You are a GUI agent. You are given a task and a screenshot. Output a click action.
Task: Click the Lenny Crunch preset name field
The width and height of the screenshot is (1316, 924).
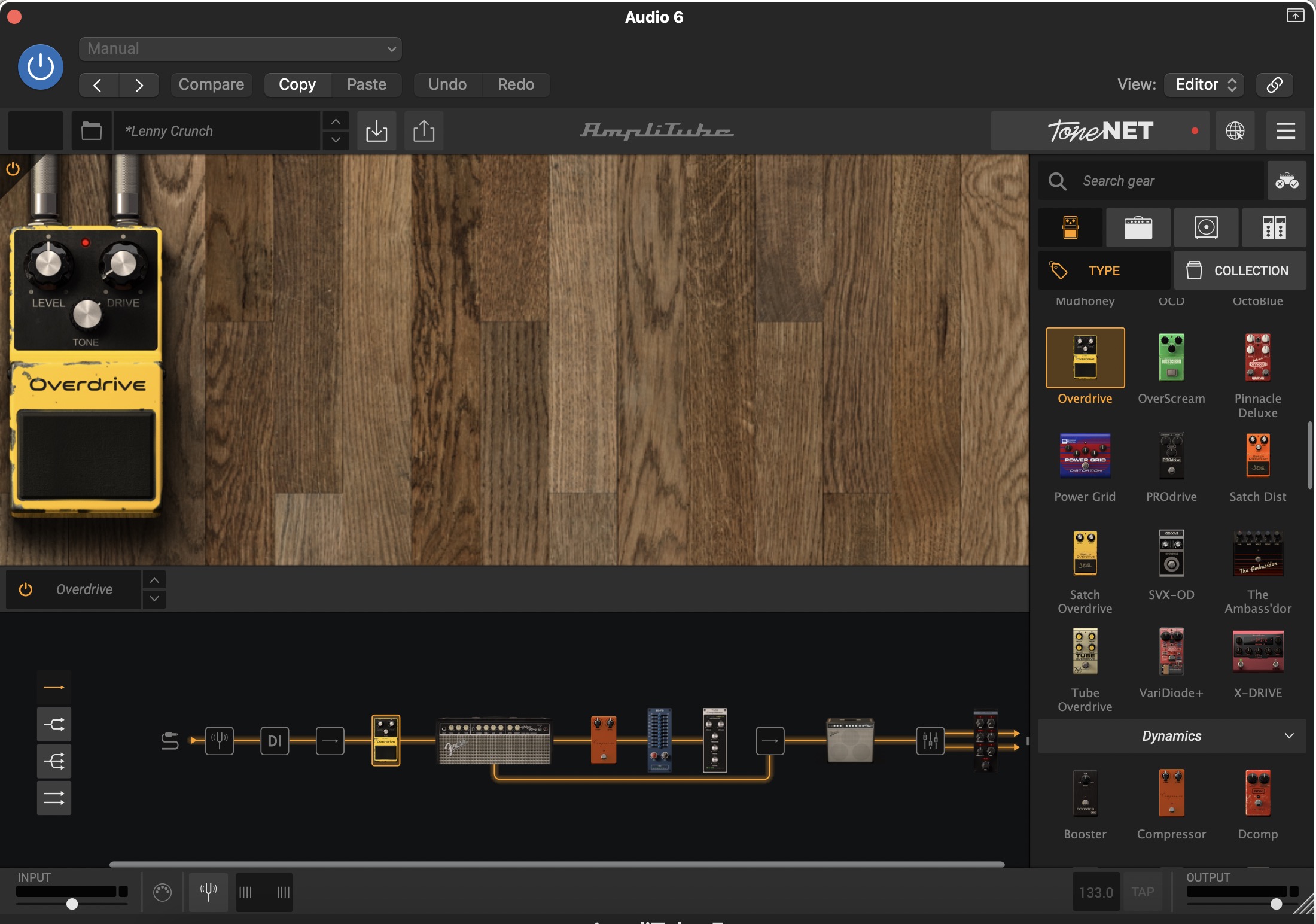218,130
